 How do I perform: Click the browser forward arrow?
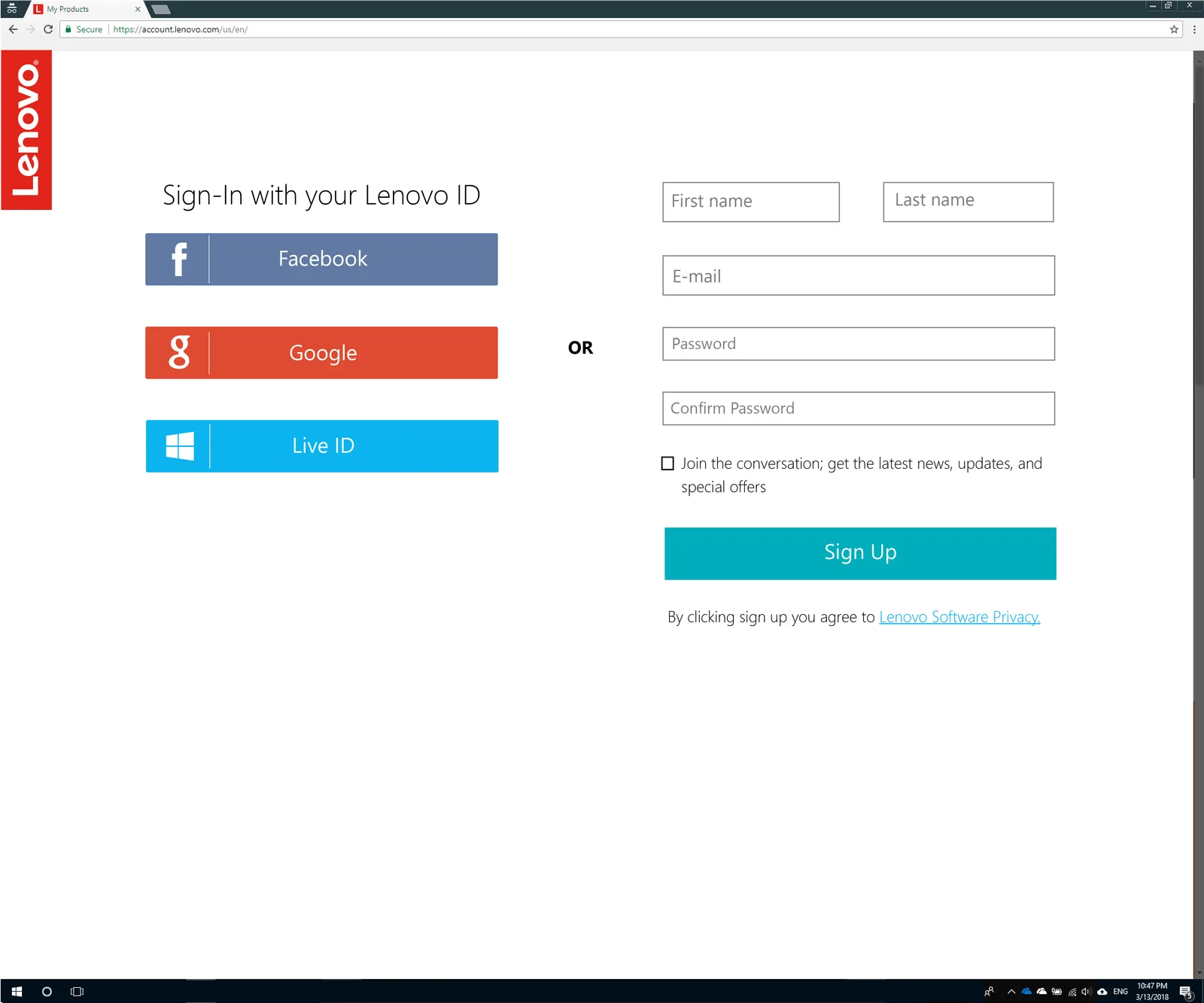click(31, 29)
